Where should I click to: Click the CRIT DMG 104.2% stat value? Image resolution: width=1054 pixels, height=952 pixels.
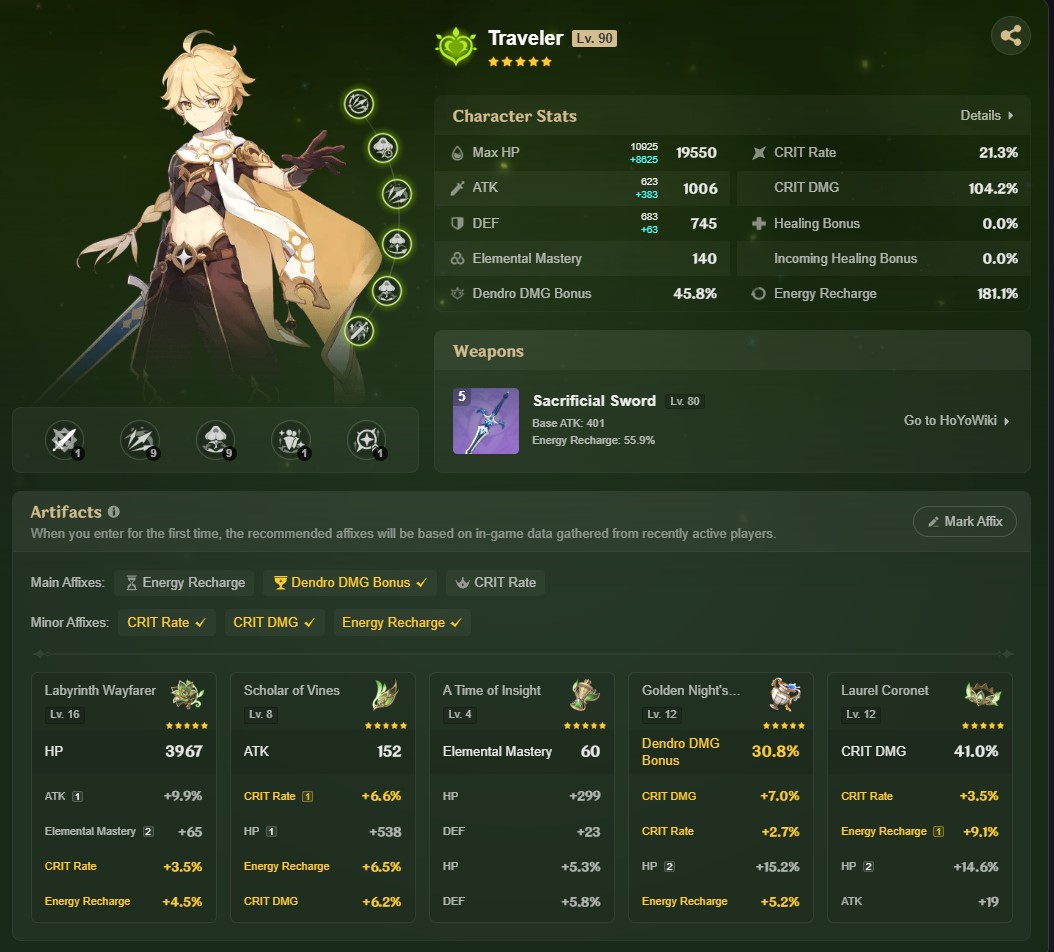click(993, 188)
